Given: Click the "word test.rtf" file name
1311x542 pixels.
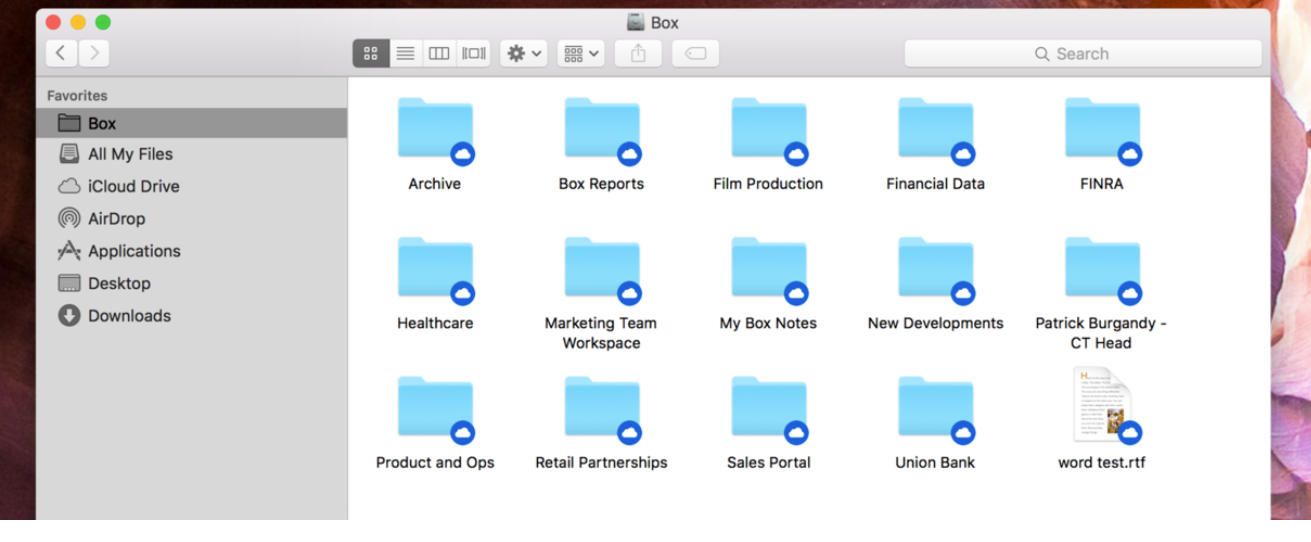Looking at the screenshot, I should (1102, 463).
